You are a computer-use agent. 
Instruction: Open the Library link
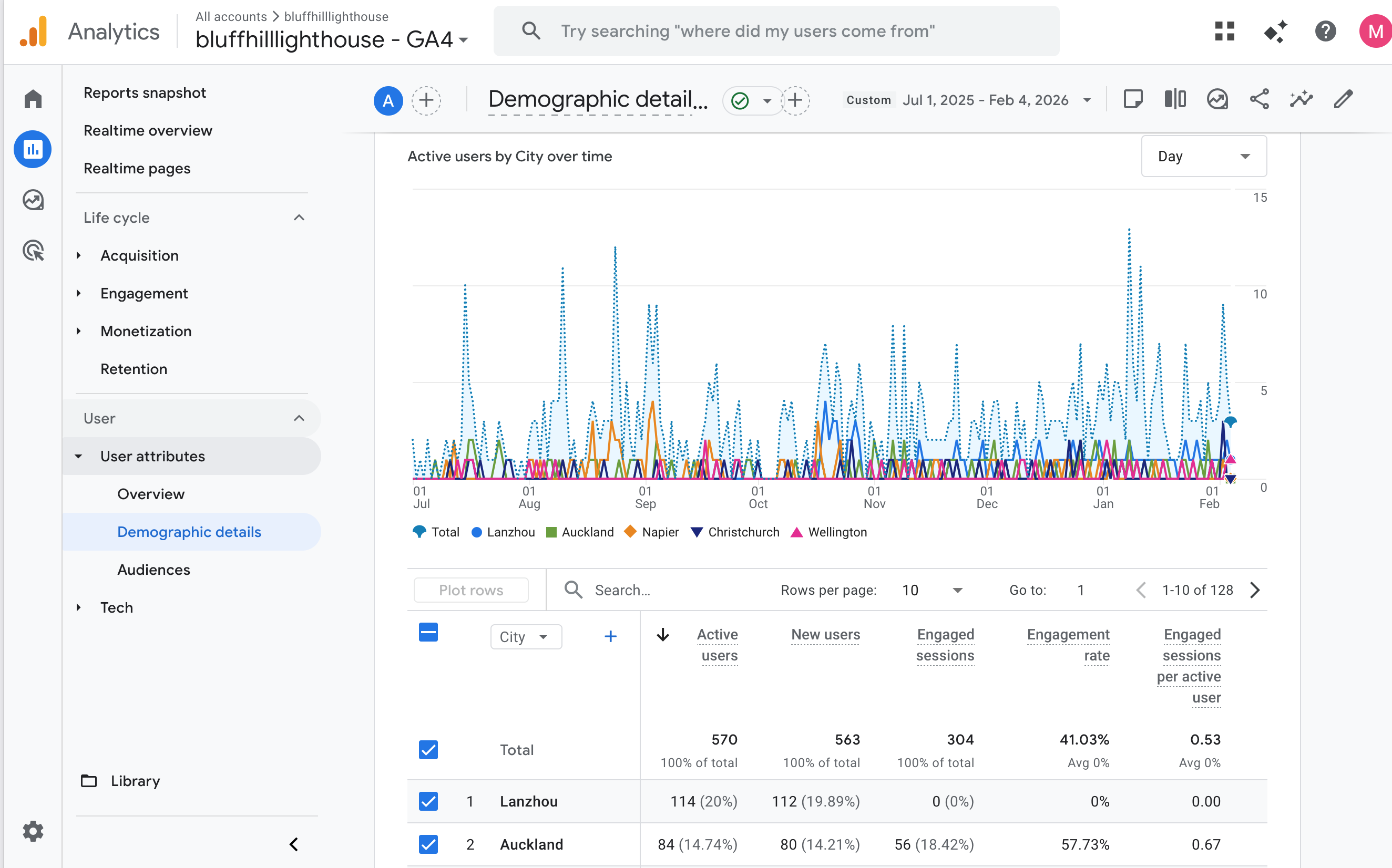tap(135, 781)
